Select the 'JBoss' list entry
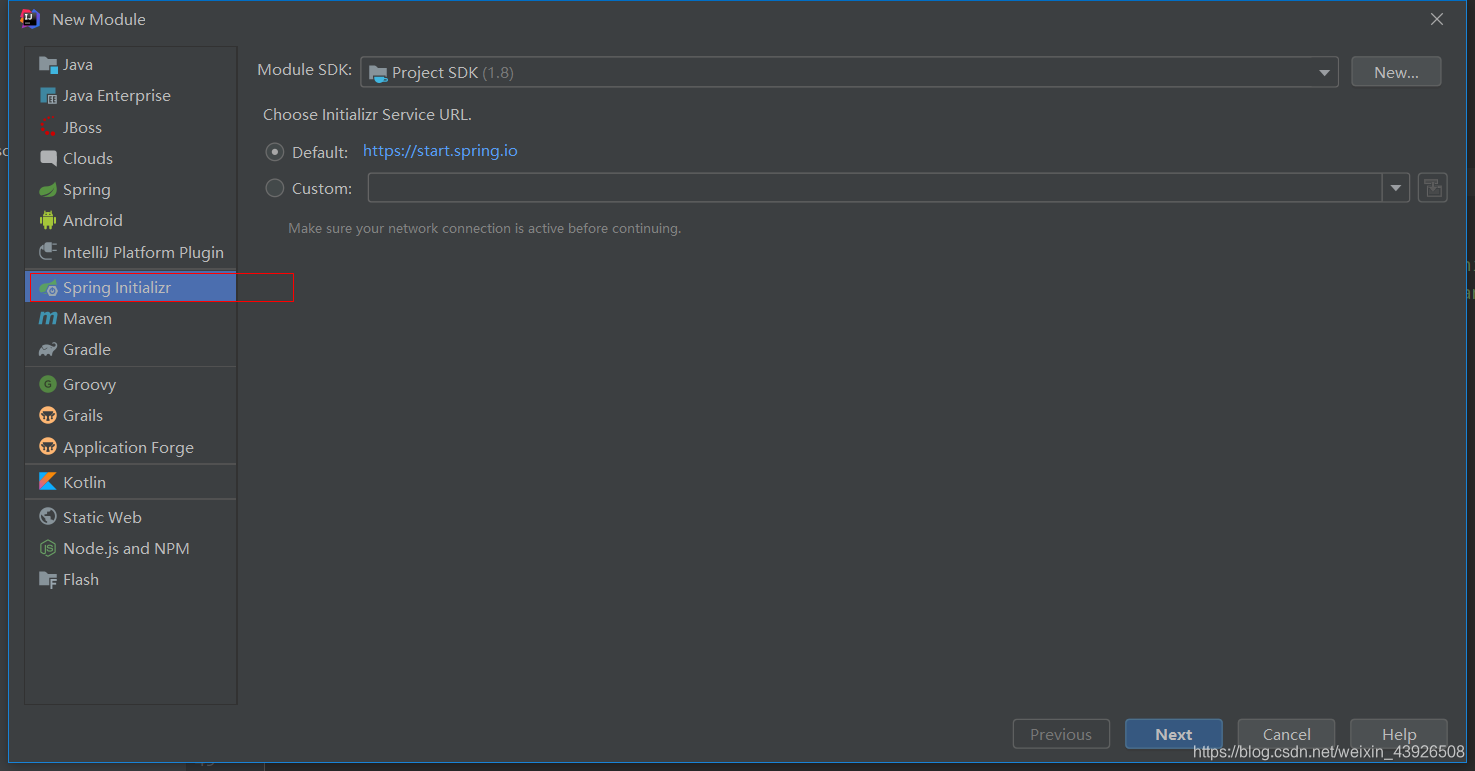Viewport: 1475px width, 771px height. (x=131, y=127)
